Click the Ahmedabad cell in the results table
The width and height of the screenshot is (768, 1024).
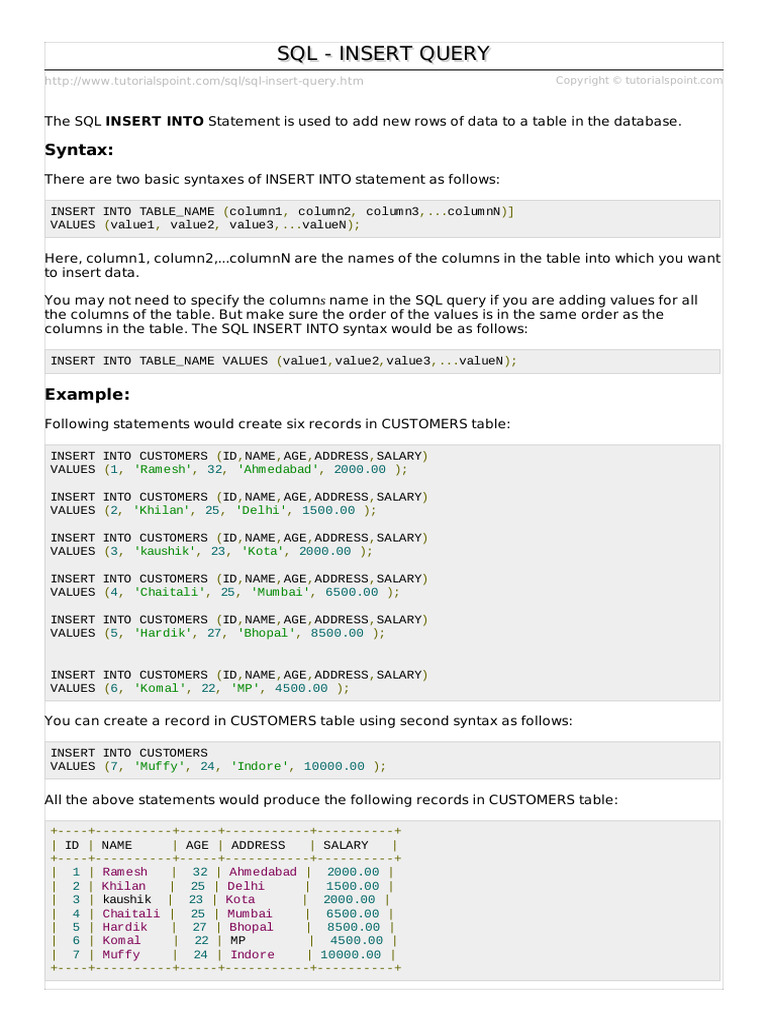263,872
